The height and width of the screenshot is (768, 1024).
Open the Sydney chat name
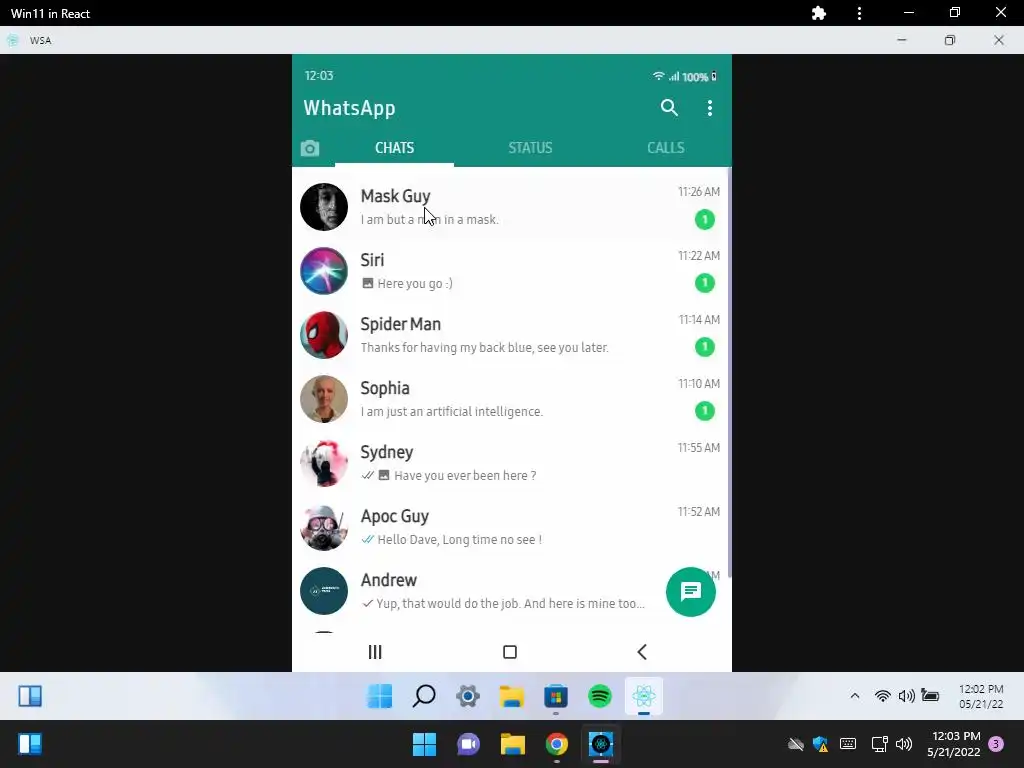pos(387,453)
